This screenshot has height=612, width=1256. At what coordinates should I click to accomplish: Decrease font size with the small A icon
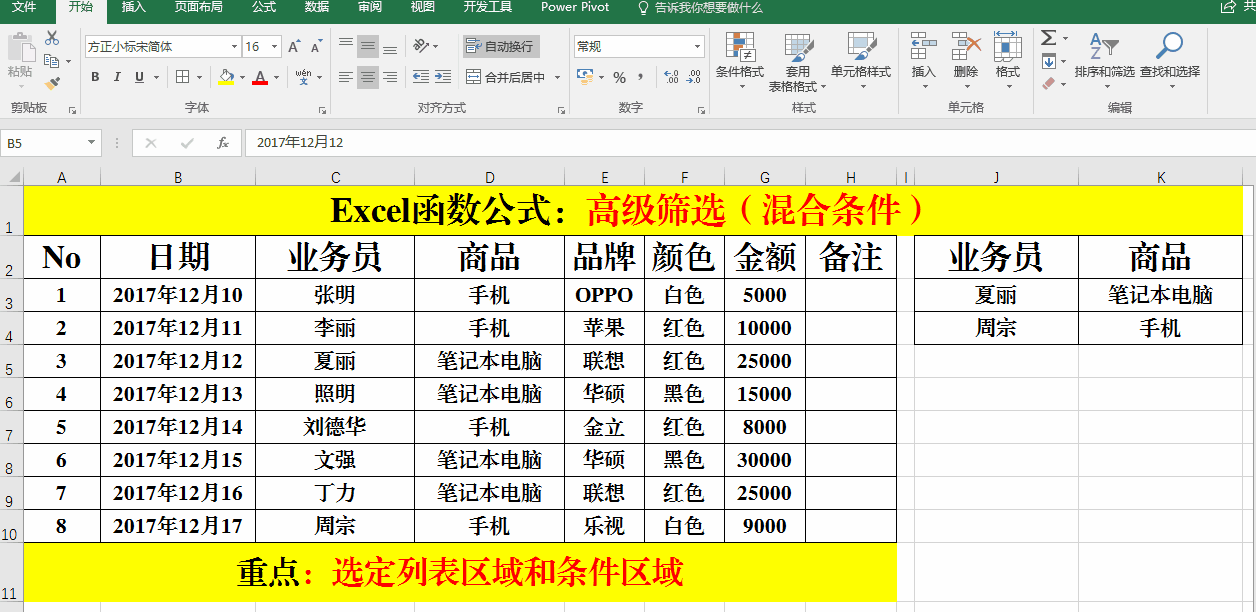coord(316,46)
